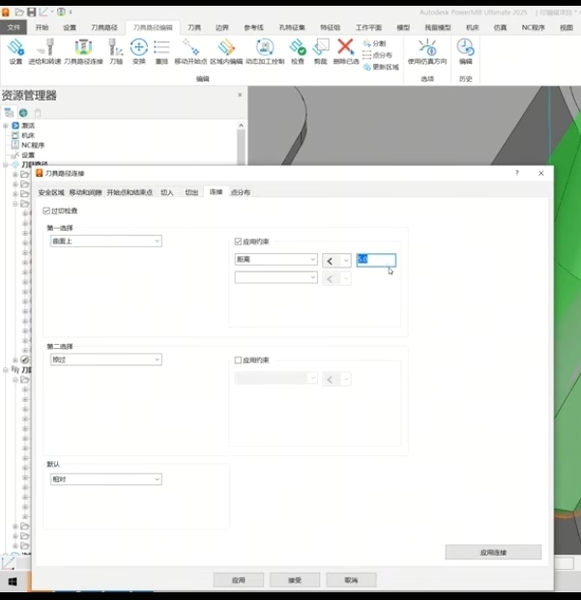Open the Windows Start menu
The width and height of the screenshot is (581, 600).
point(12,582)
